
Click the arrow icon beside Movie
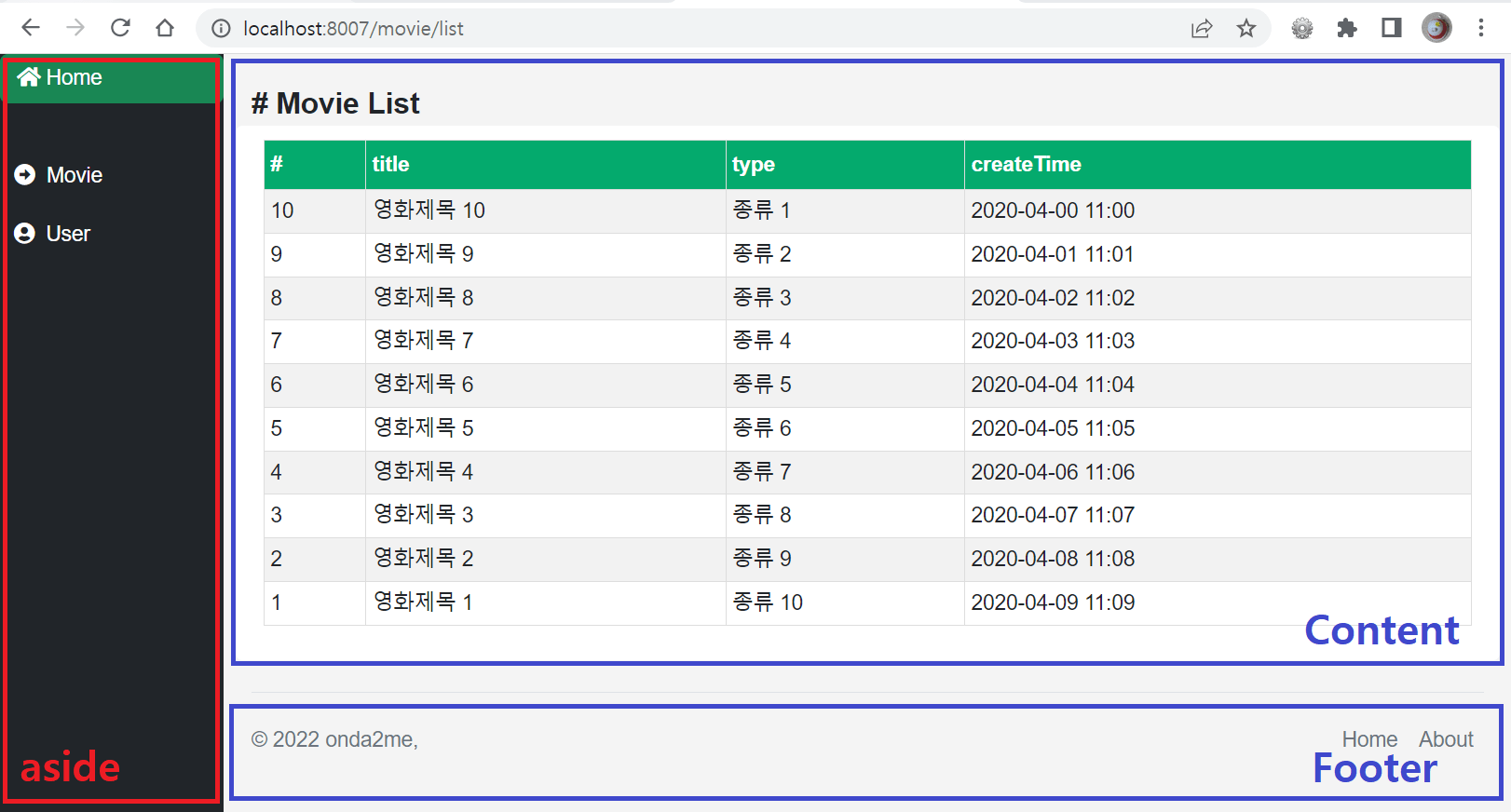click(x=25, y=174)
